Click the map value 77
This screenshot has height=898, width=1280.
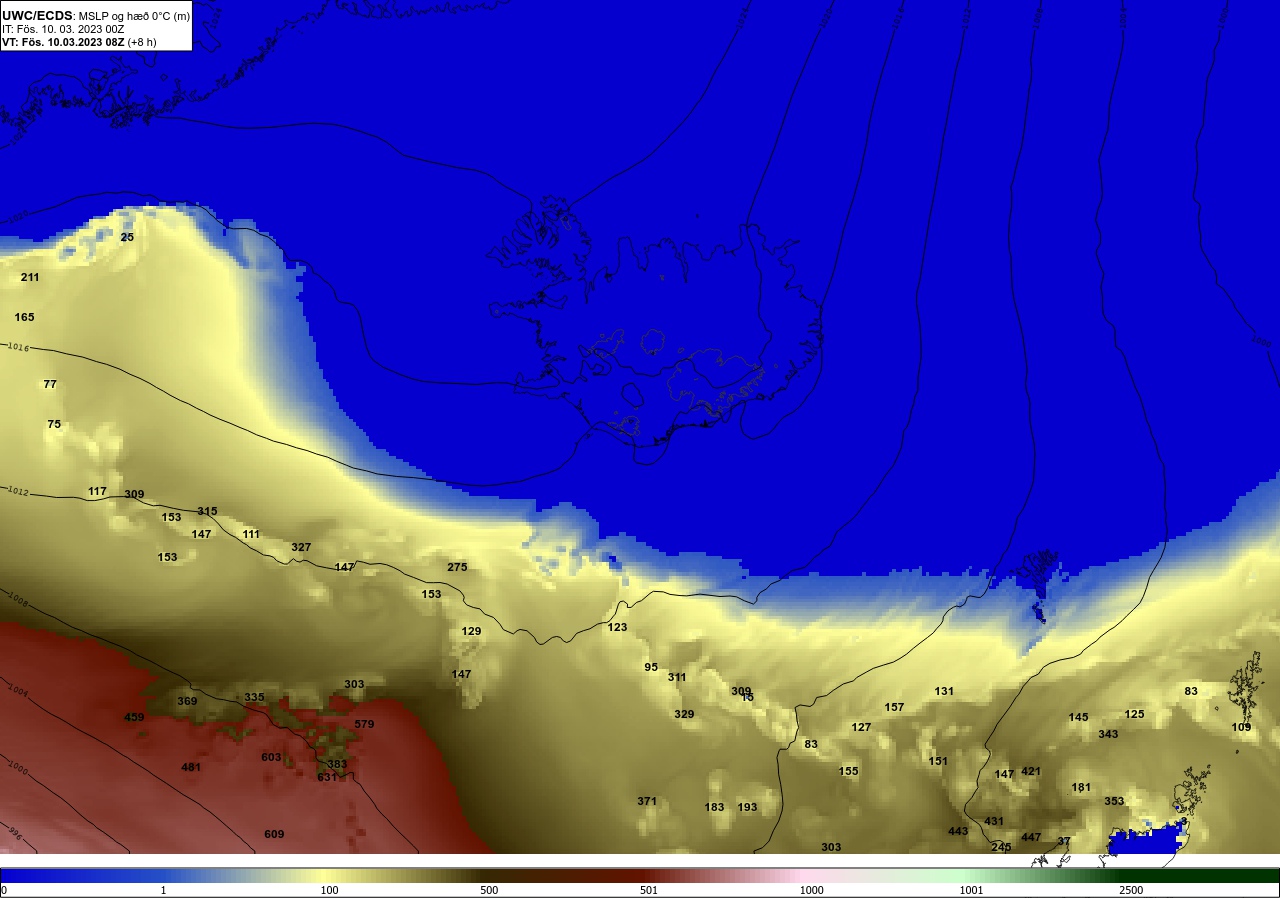coord(50,384)
